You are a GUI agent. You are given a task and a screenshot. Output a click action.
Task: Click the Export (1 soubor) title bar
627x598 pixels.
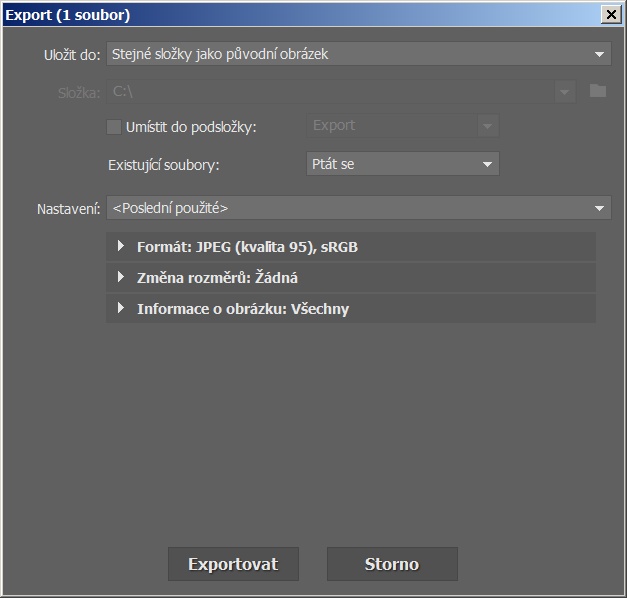click(300, 15)
